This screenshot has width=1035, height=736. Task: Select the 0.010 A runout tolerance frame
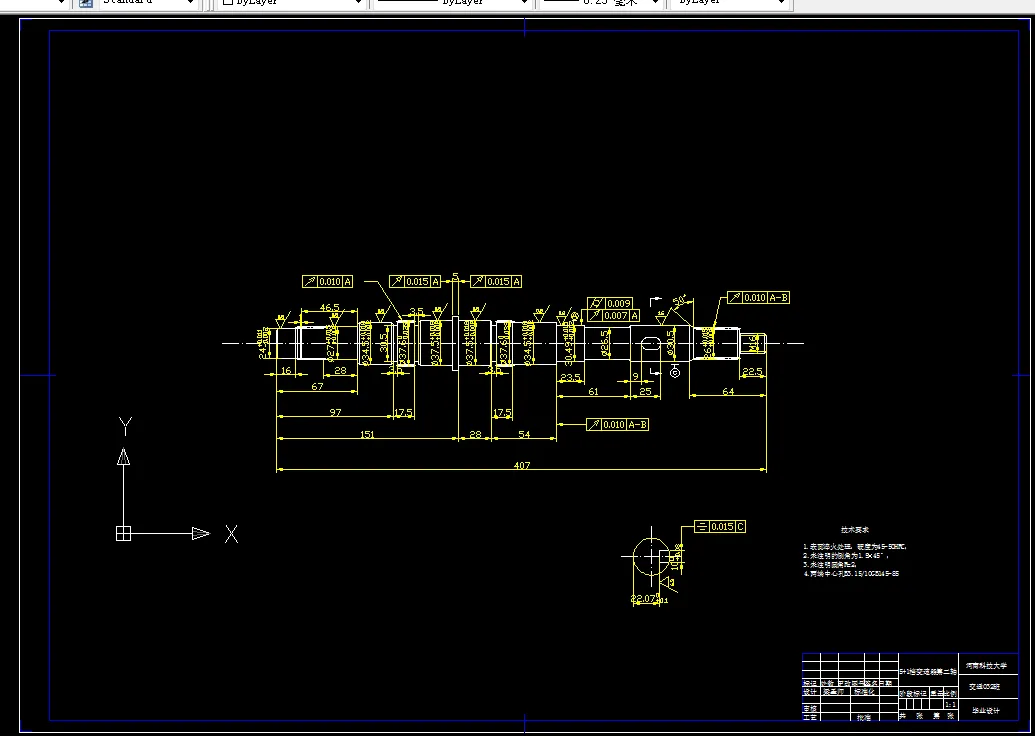(x=327, y=282)
